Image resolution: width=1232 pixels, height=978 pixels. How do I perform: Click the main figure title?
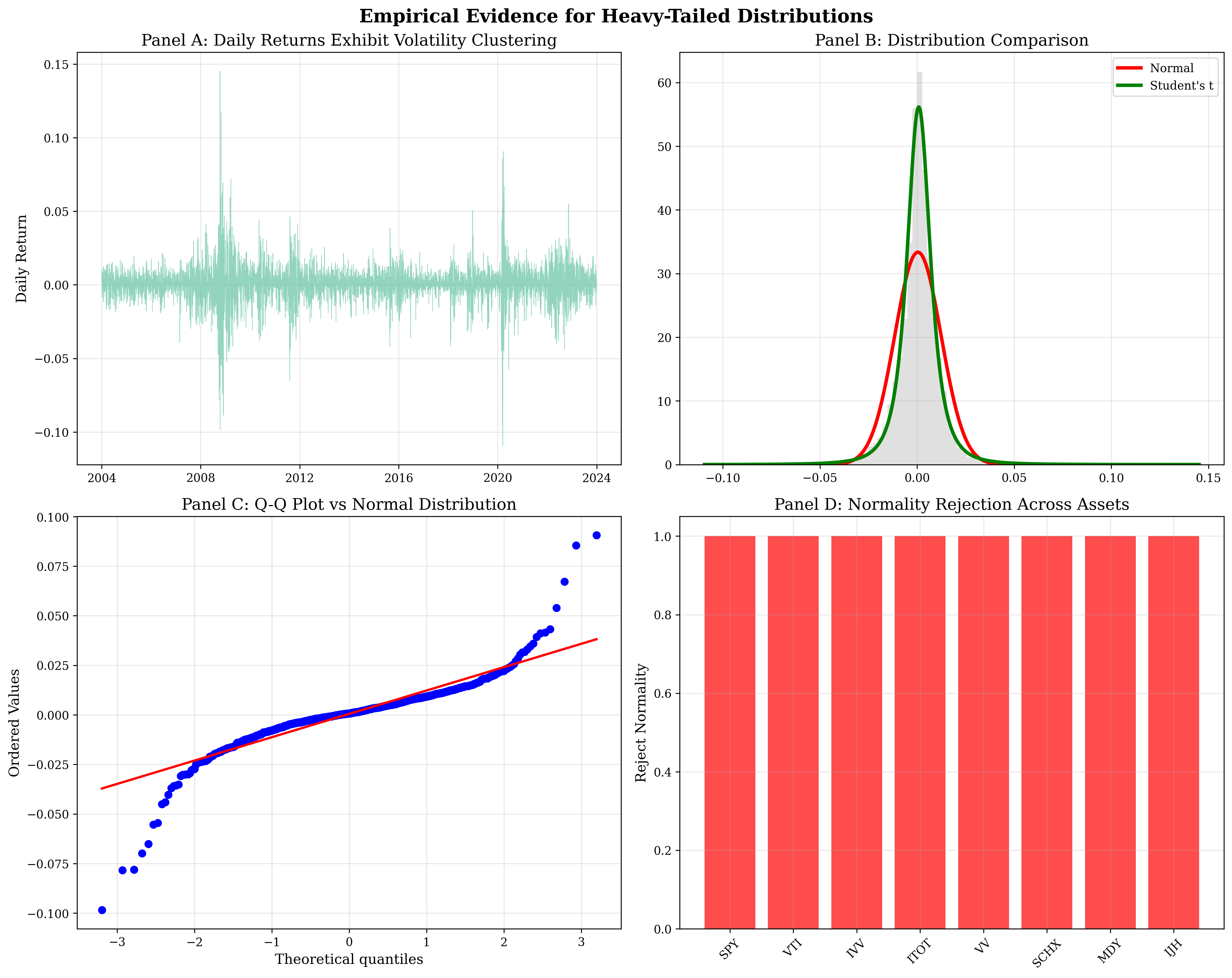tap(616, 16)
